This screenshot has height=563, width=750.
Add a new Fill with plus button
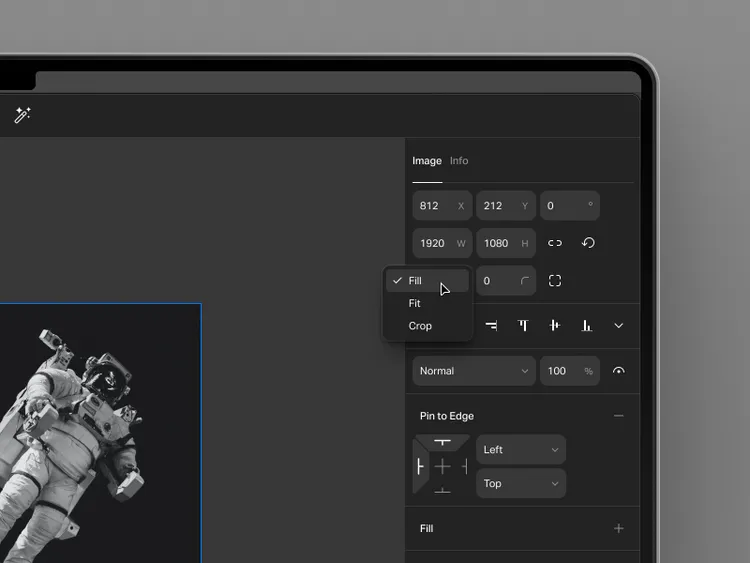pyautogui.click(x=618, y=528)
